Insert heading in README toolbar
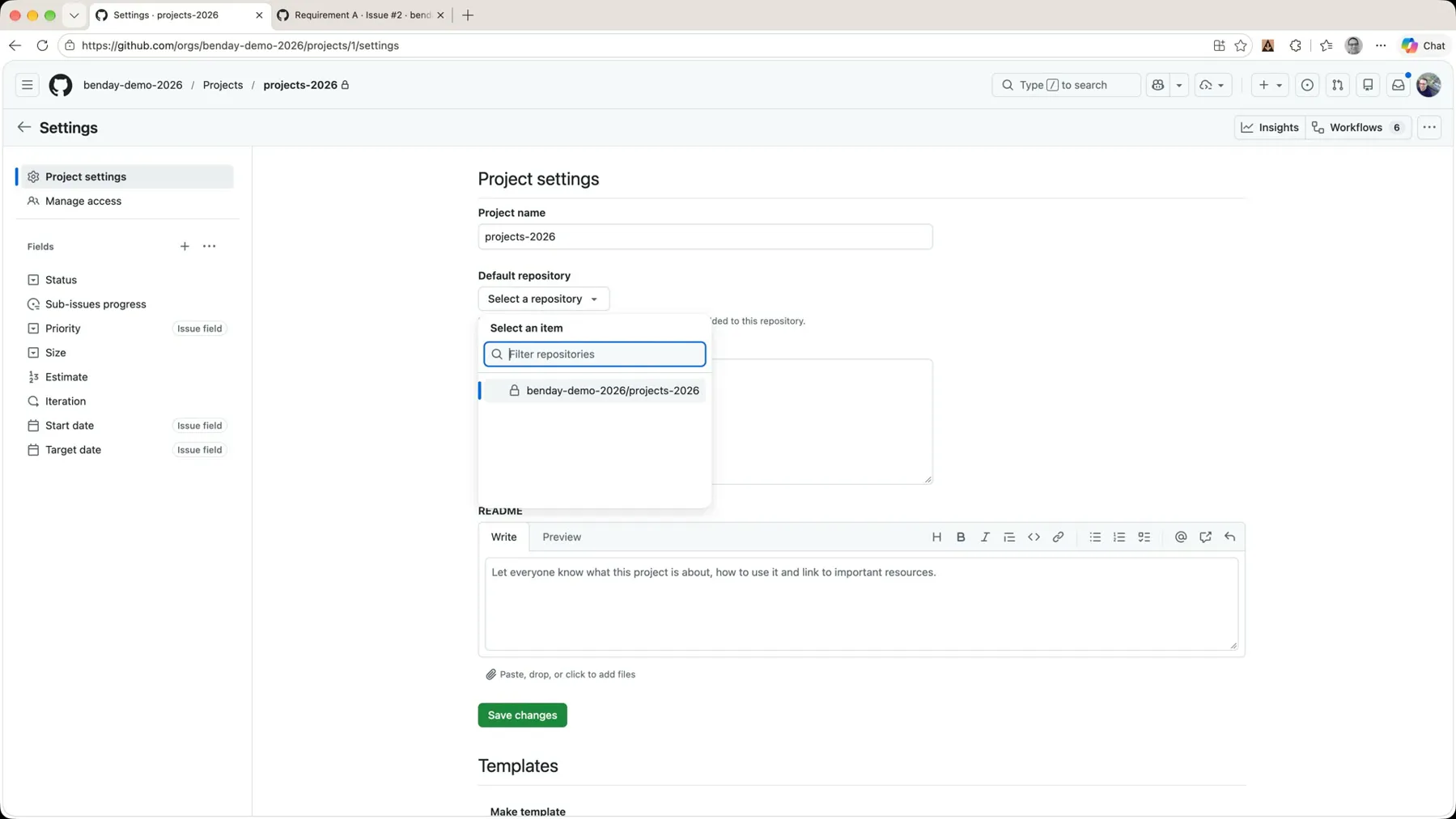The height and width of the screenshot is (819, 1456). (936, 537)
